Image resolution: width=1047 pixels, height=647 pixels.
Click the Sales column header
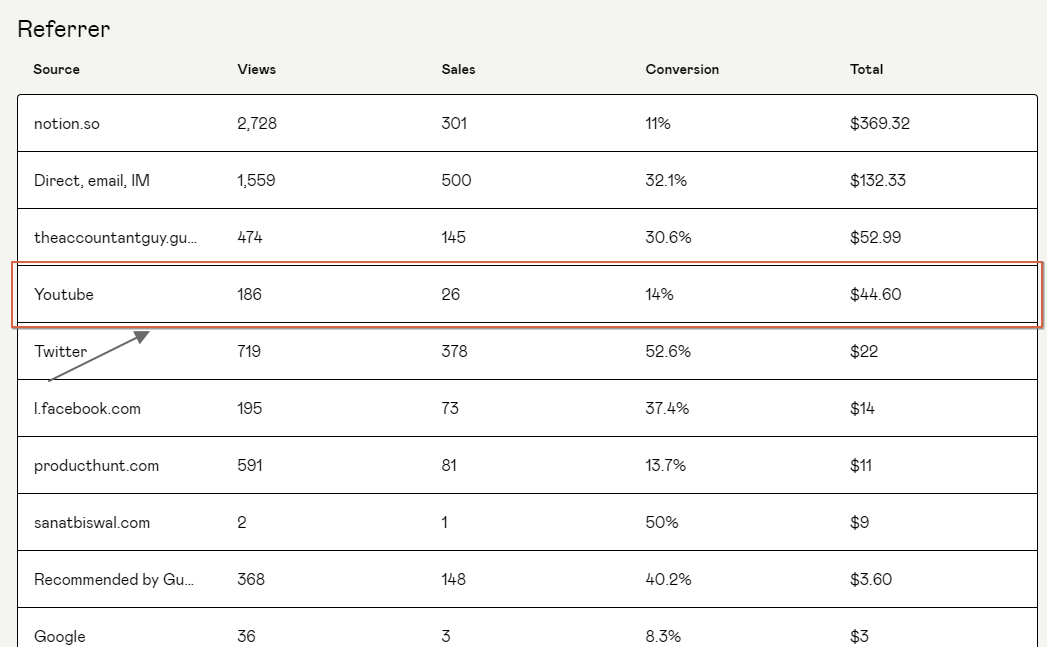[458, 69]
